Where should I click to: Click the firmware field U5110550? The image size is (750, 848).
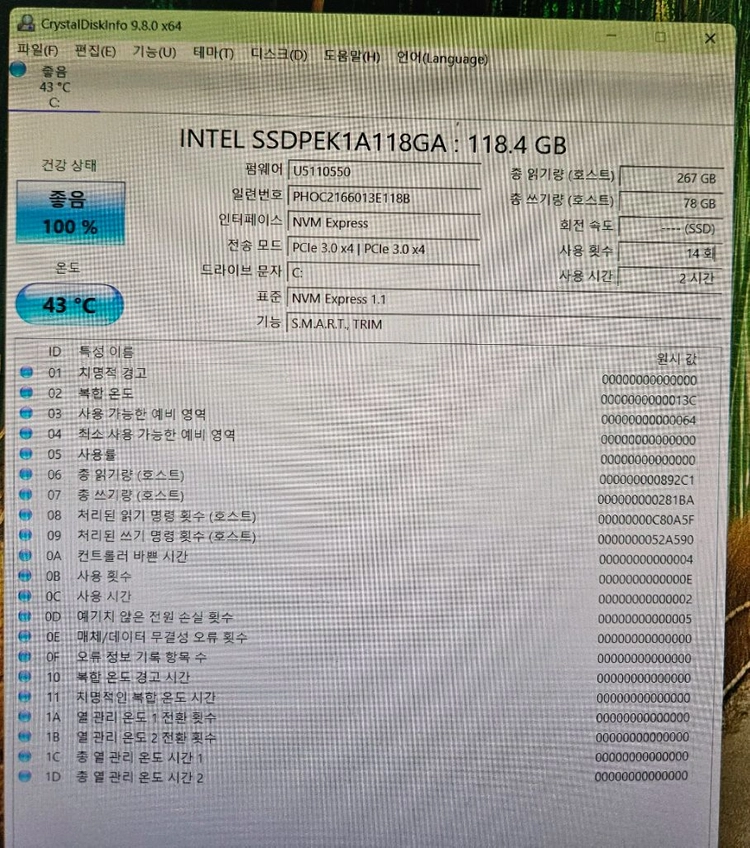point(384,172)
